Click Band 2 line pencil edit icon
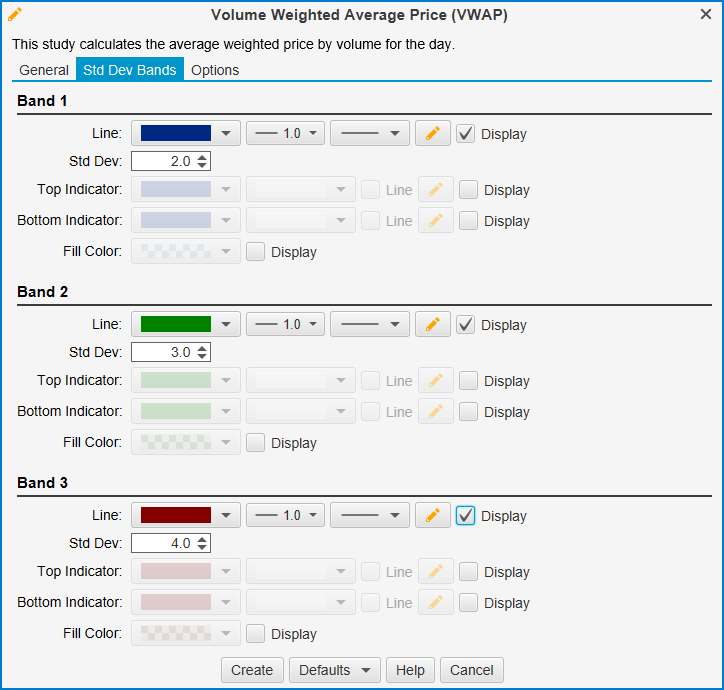Image resolution: width=724 pixels, height=690 pixels. [x=432, y=325]
